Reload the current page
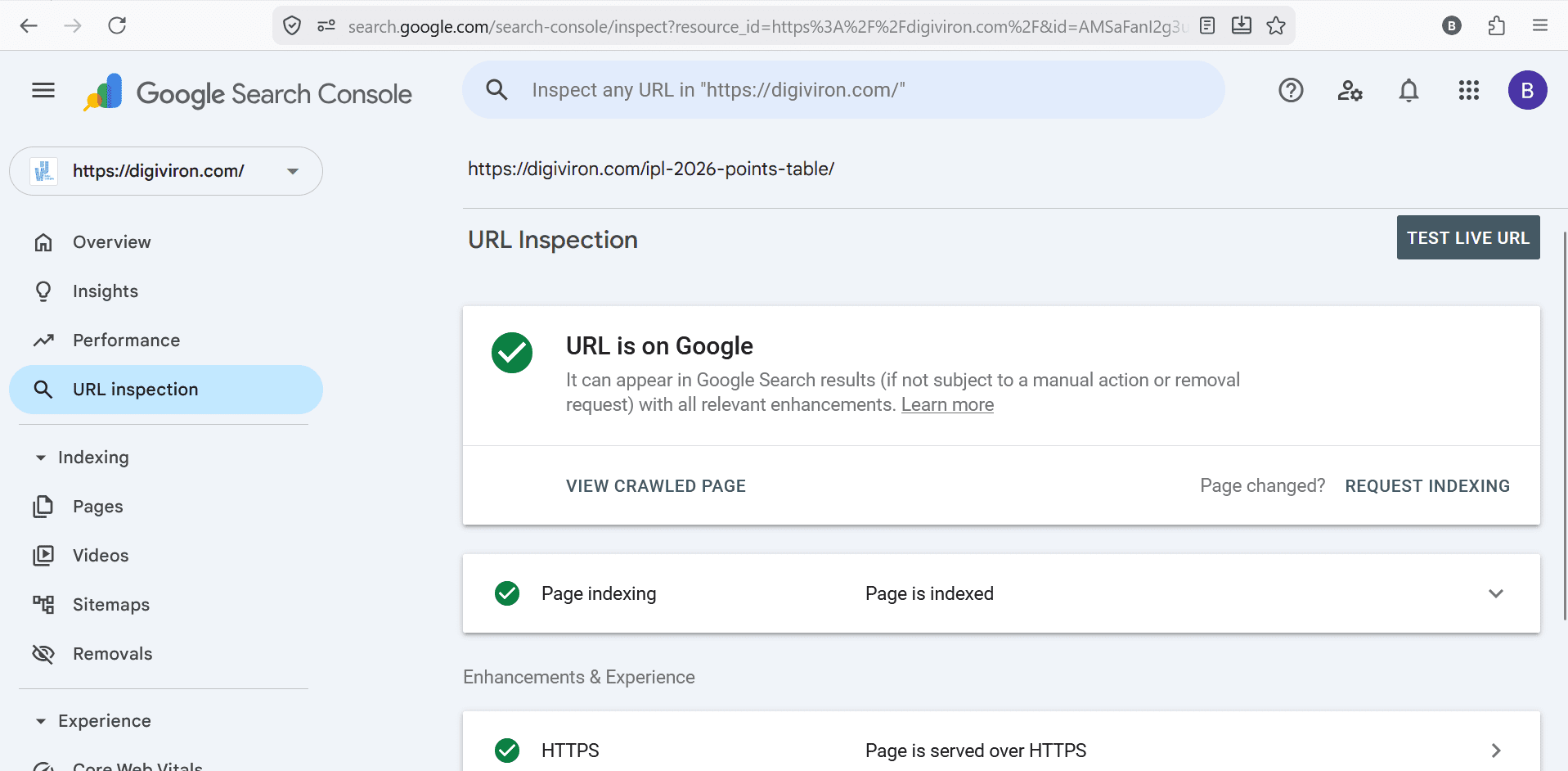The image size is (1568, 771). [117, 25]
